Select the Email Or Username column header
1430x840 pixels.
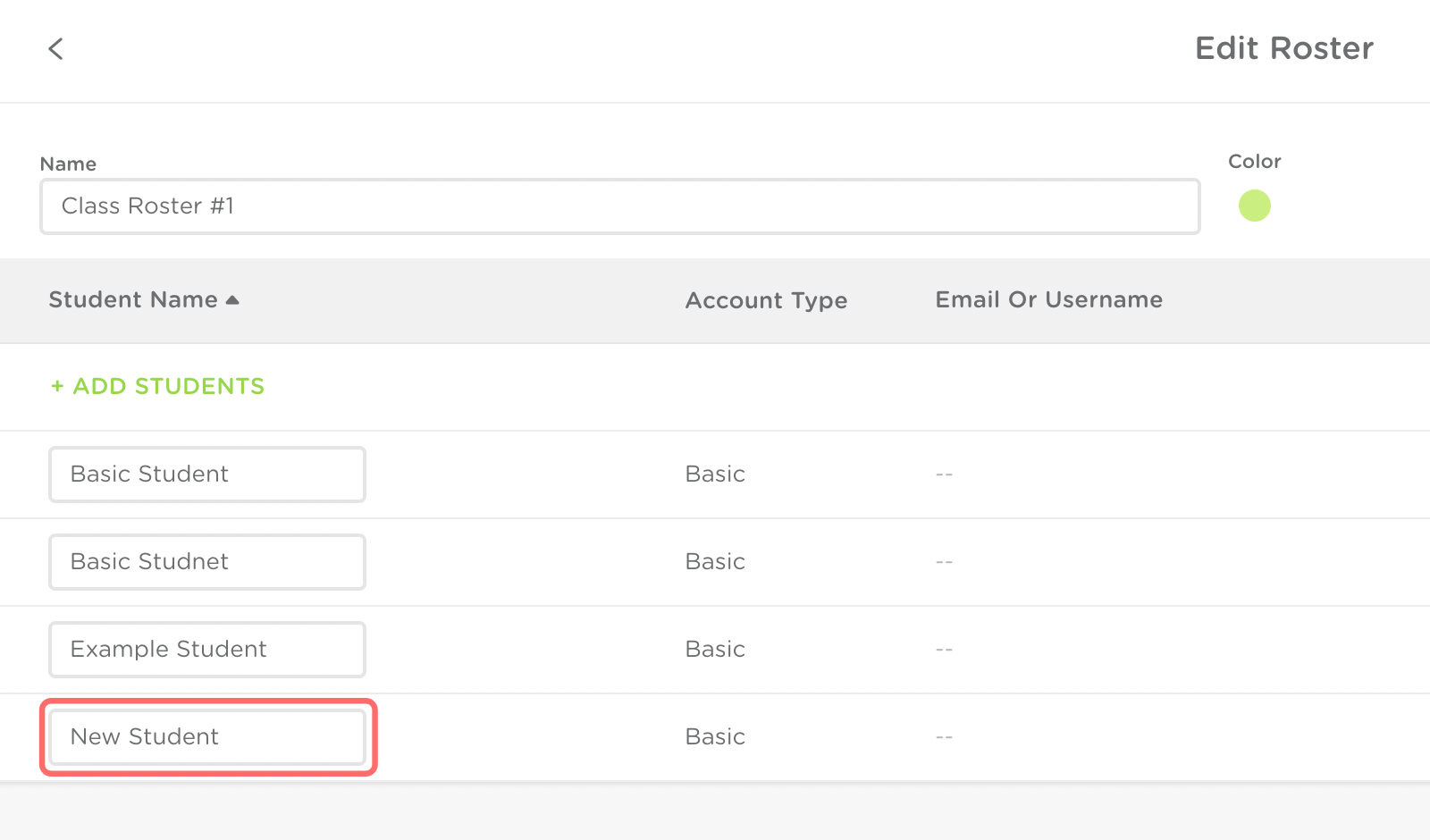(x=1048, y=299)
